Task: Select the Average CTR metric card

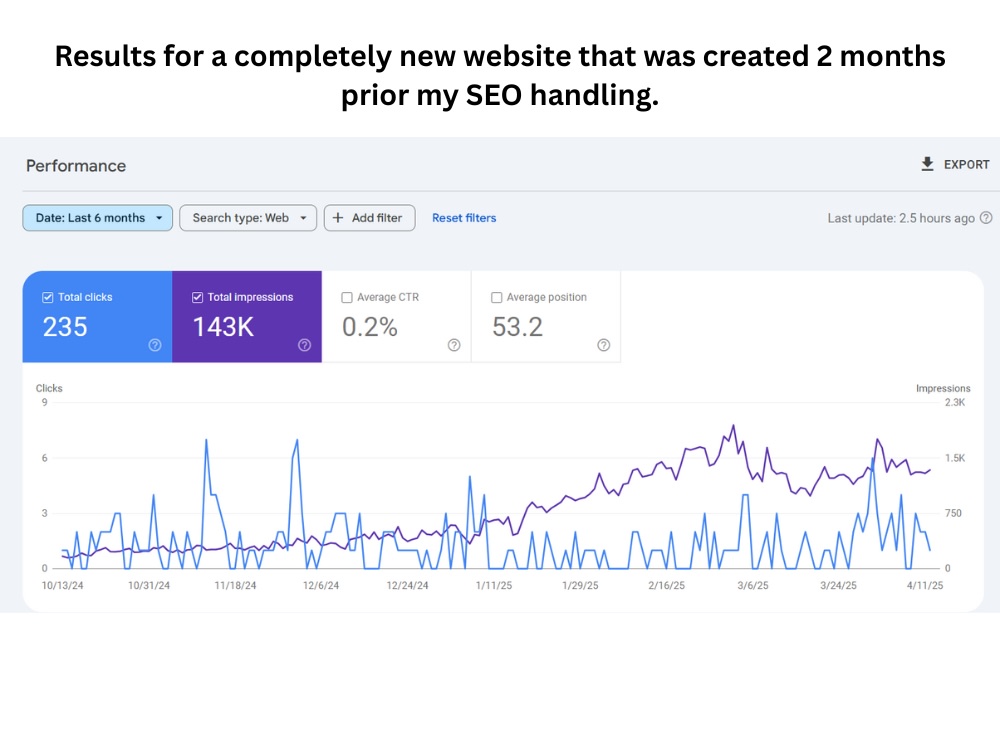Action: 397,316
